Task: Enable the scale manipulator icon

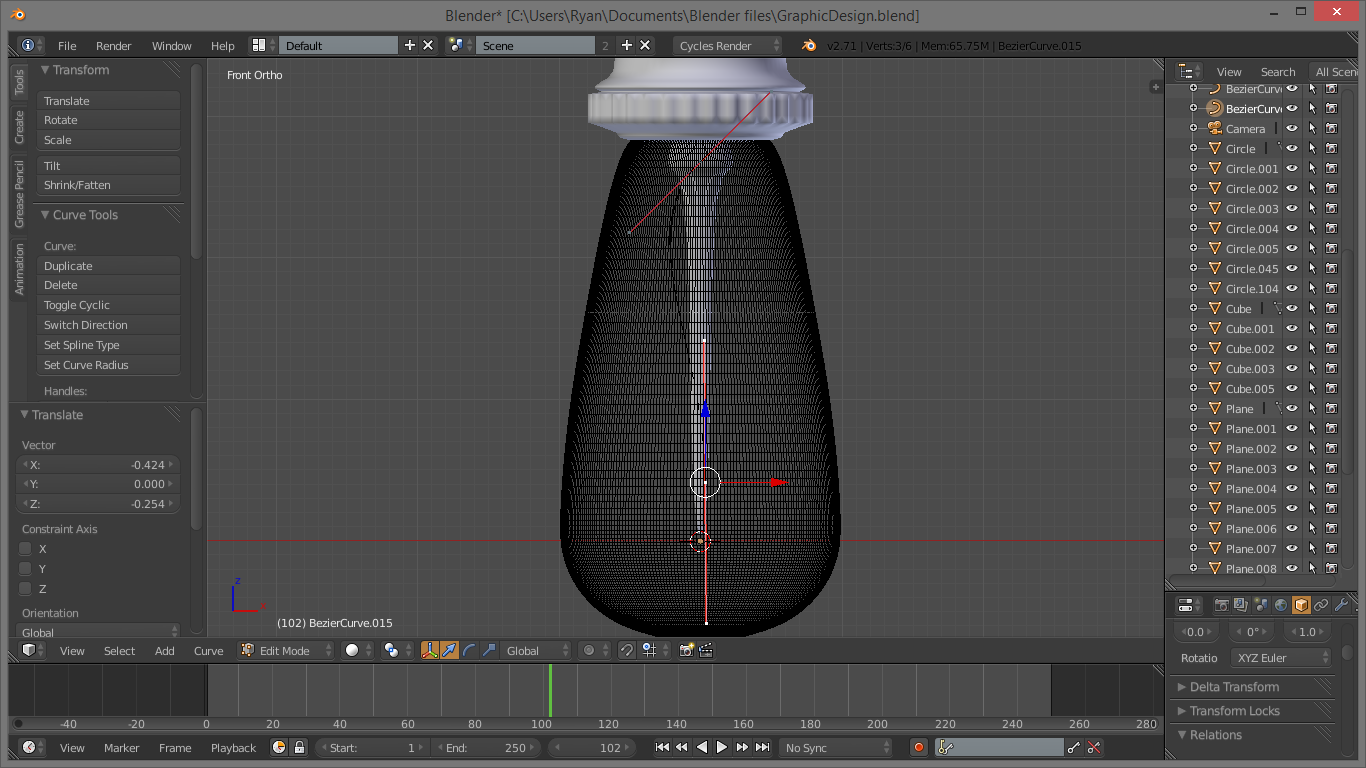Action: [x=488, y=650]
